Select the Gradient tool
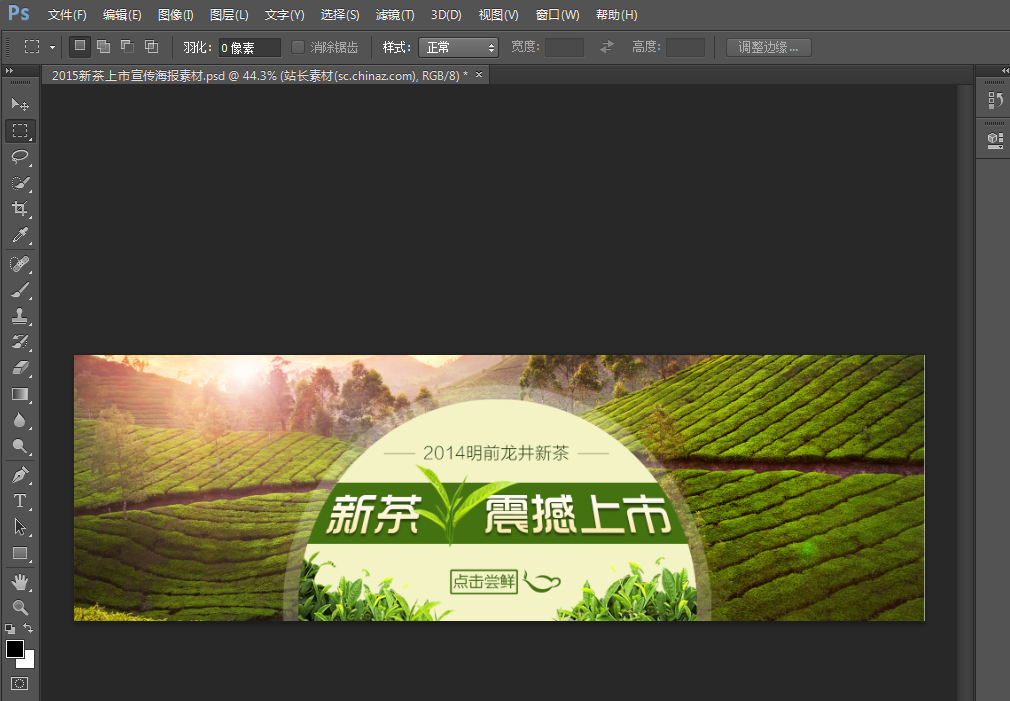1010x701 pixels. (x=20, y=394)
